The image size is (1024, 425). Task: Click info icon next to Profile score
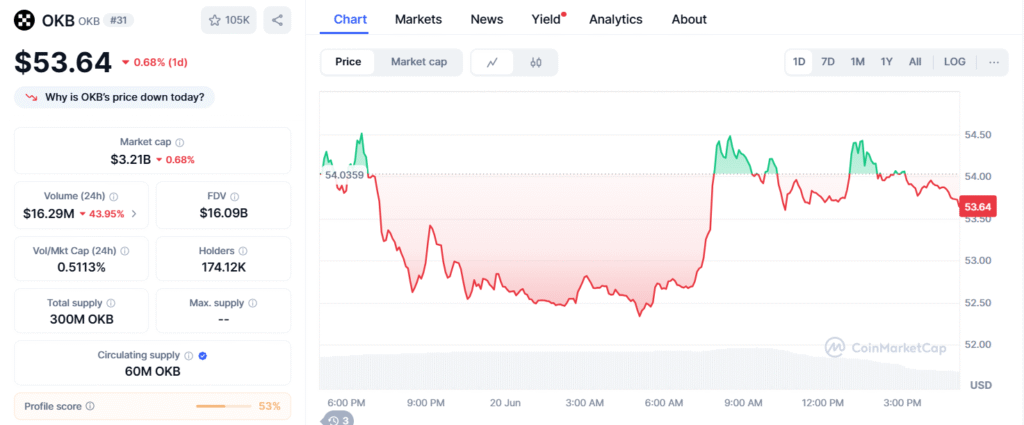pyautogui.click(x=90, y=406)
